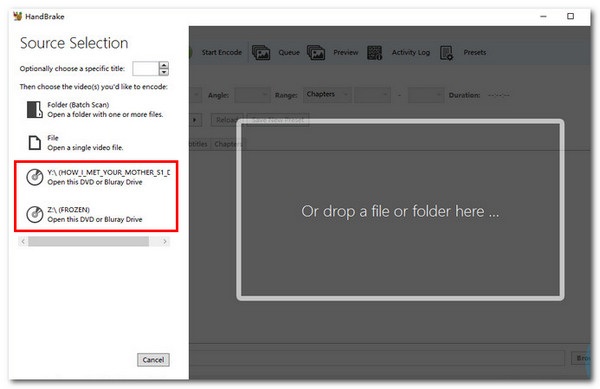Click the HandBrake pineapple logo
This screenshot has width=600, height=389.
click(x=17, y=16)
